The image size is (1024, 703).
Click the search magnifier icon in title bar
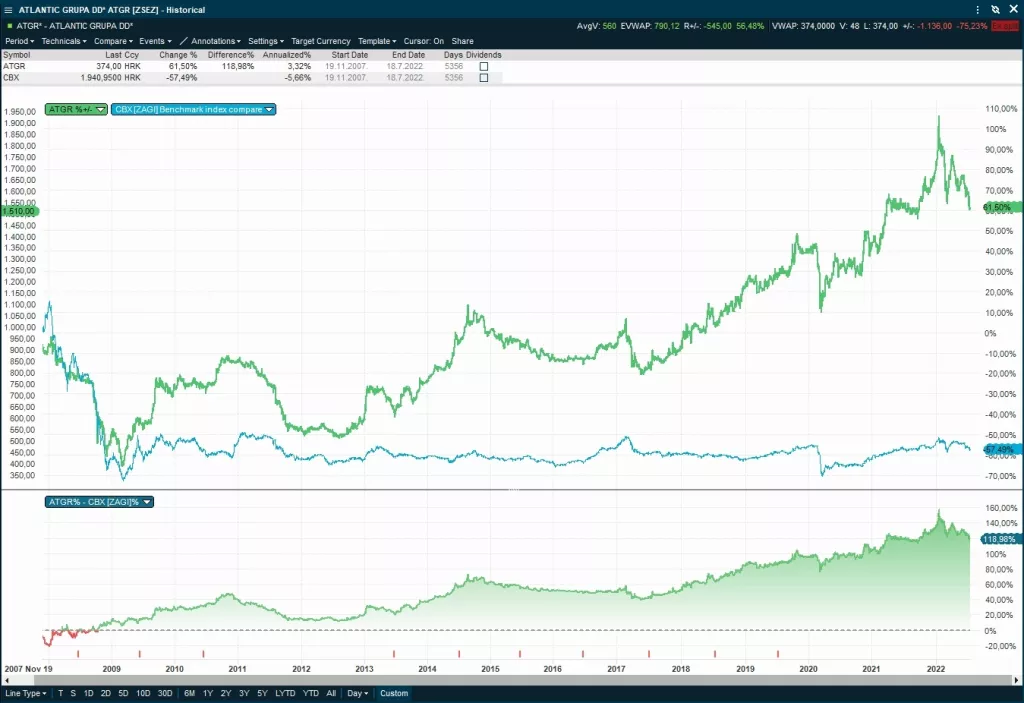pyautogui.click(x=996, y=9)
